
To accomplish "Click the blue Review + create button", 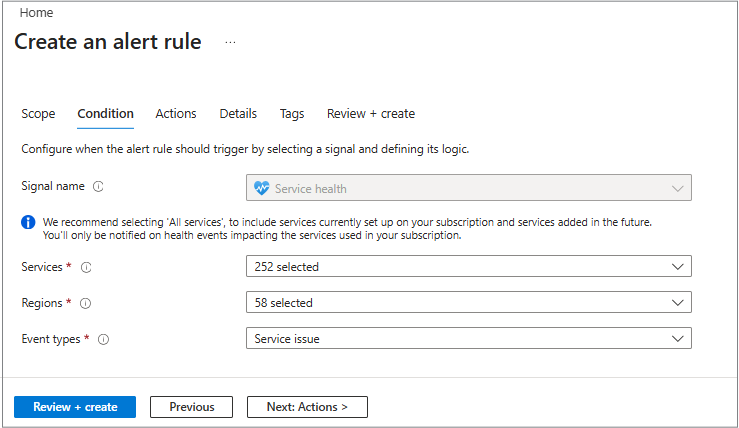I will 75,407.
